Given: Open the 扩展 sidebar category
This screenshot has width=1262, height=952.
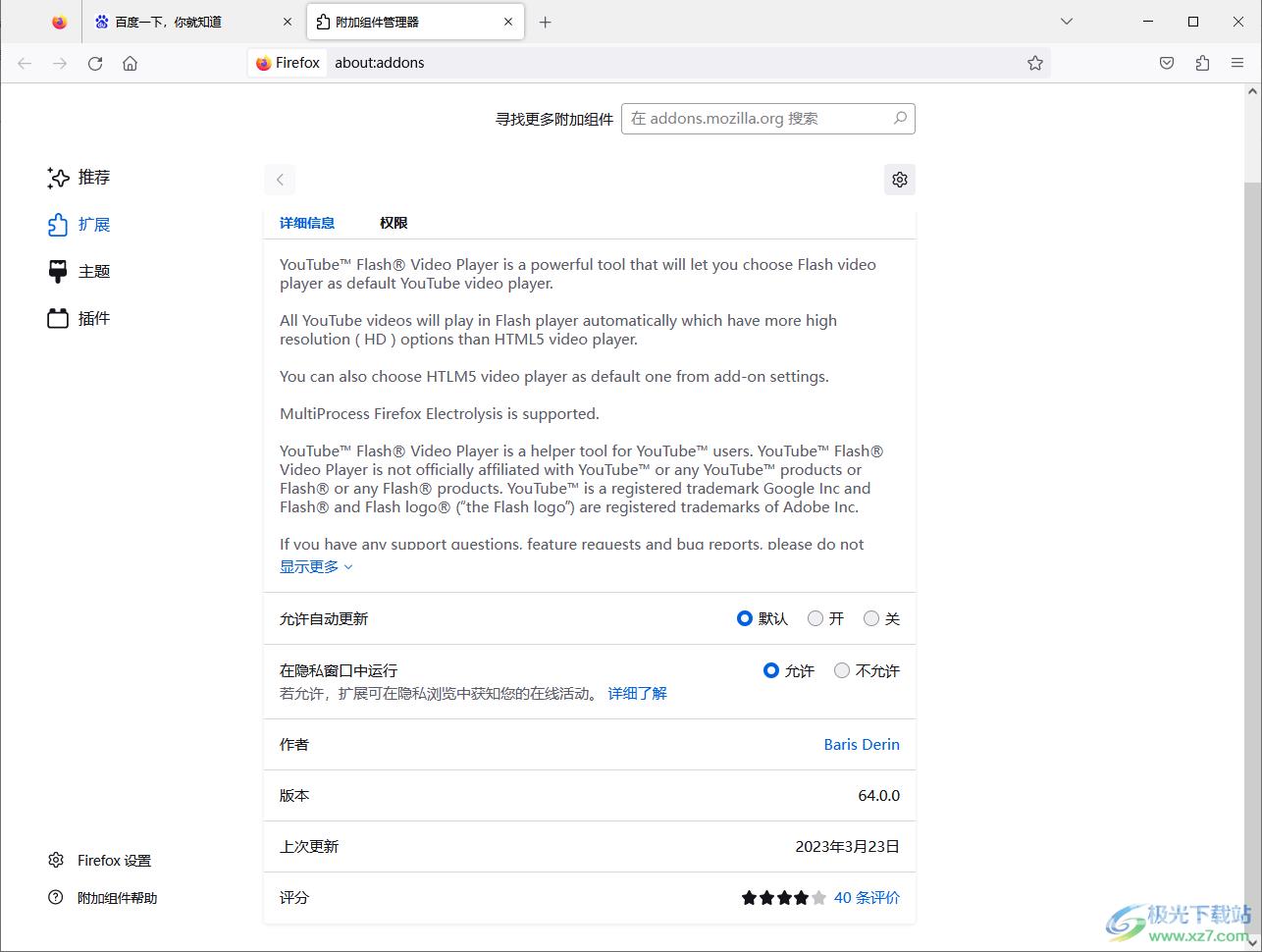Looking at the screenshot, I should tap(79, 225).
